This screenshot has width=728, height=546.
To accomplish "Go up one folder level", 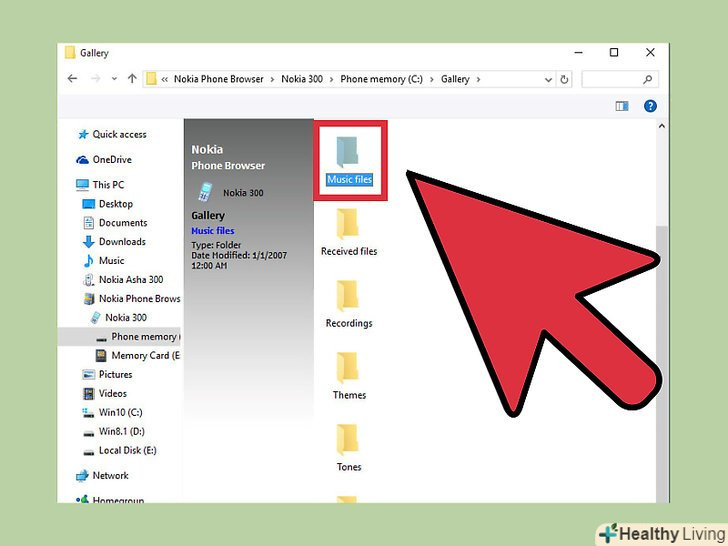I will (x=132, y=78).
